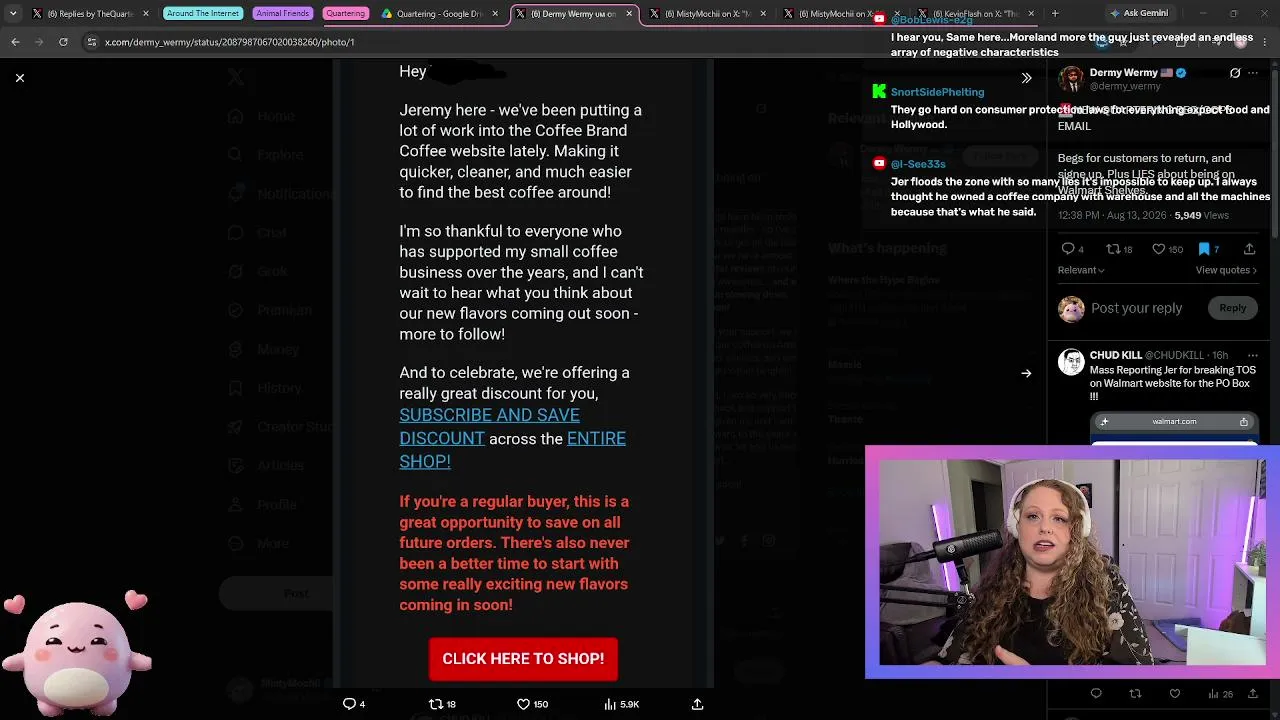The image size is (1280, 720).
Task: Open Ask Gemini
Action: pyautogui.click(x=1138, y=14)
